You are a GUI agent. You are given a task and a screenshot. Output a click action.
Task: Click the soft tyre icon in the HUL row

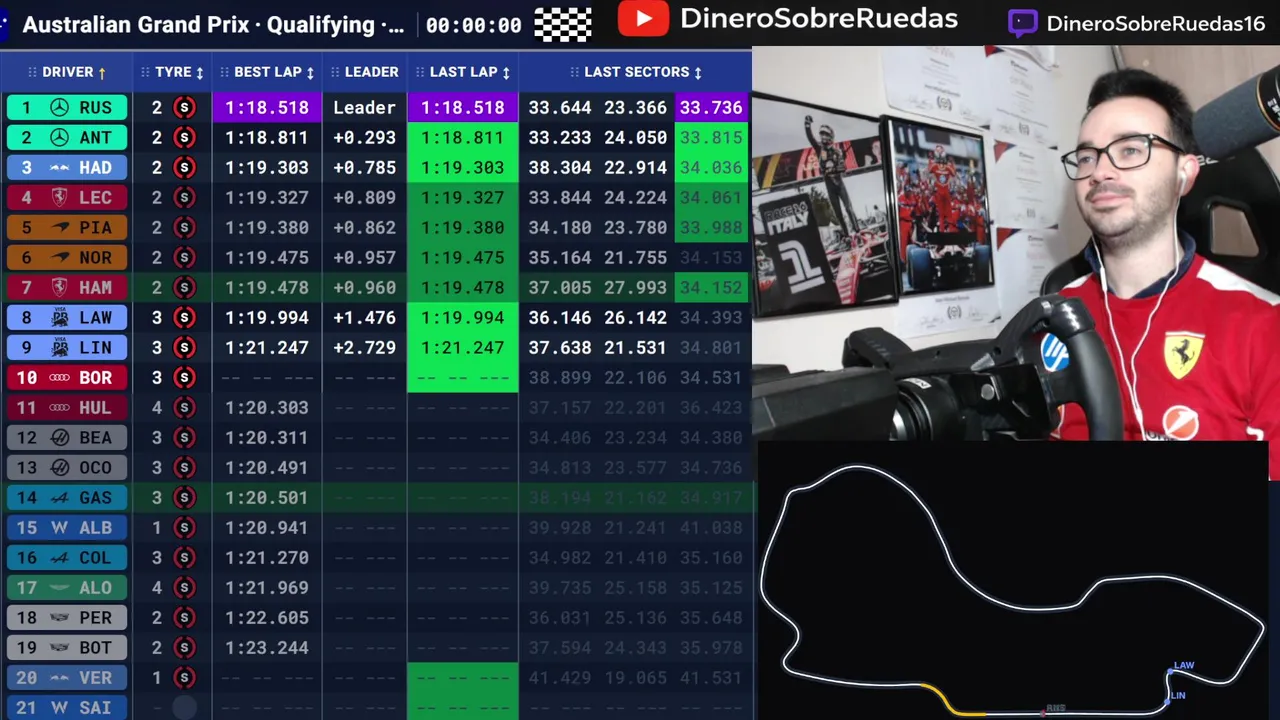point(184,407)
